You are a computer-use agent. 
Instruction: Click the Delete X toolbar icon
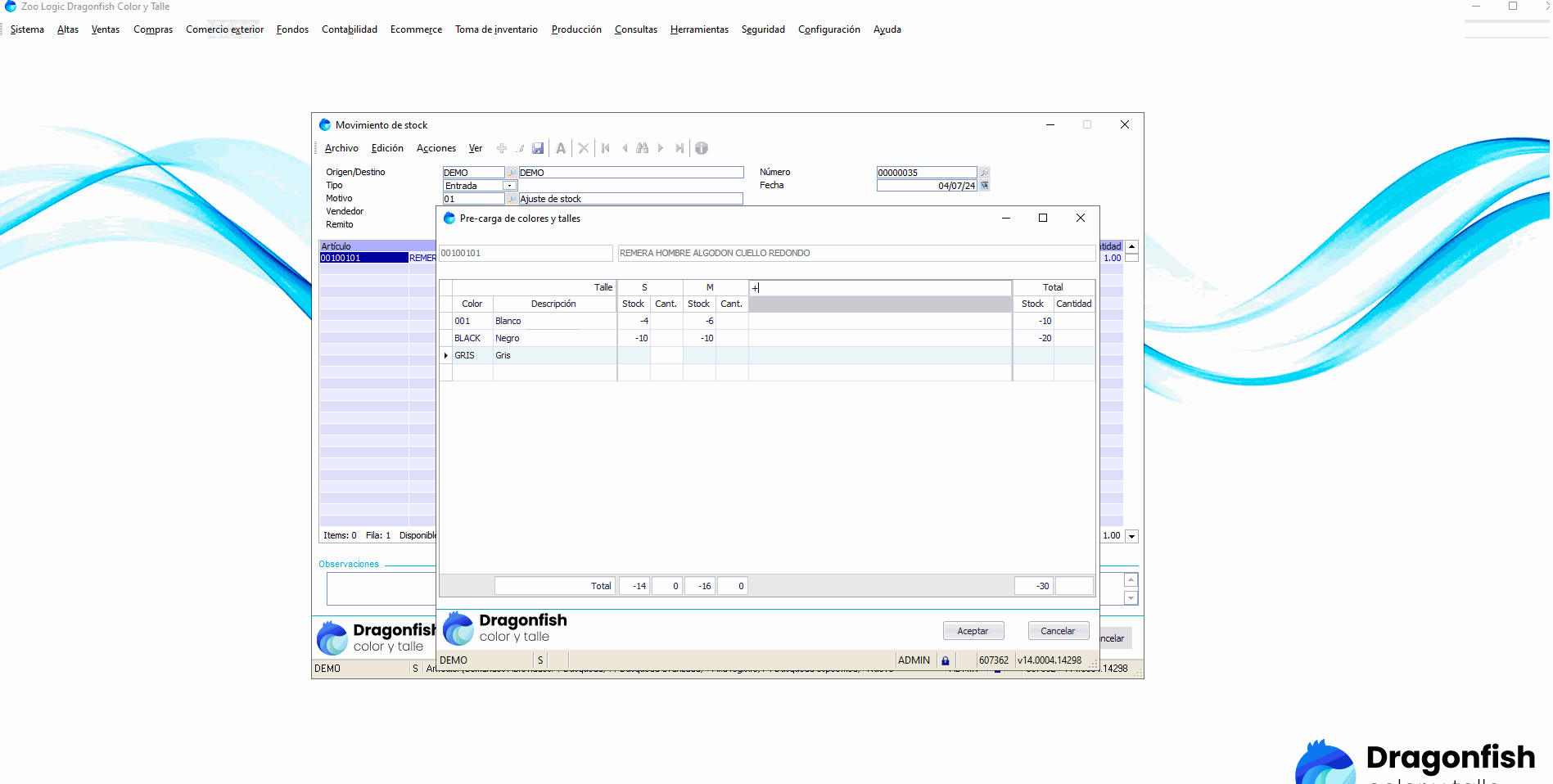tap(584, 148)
